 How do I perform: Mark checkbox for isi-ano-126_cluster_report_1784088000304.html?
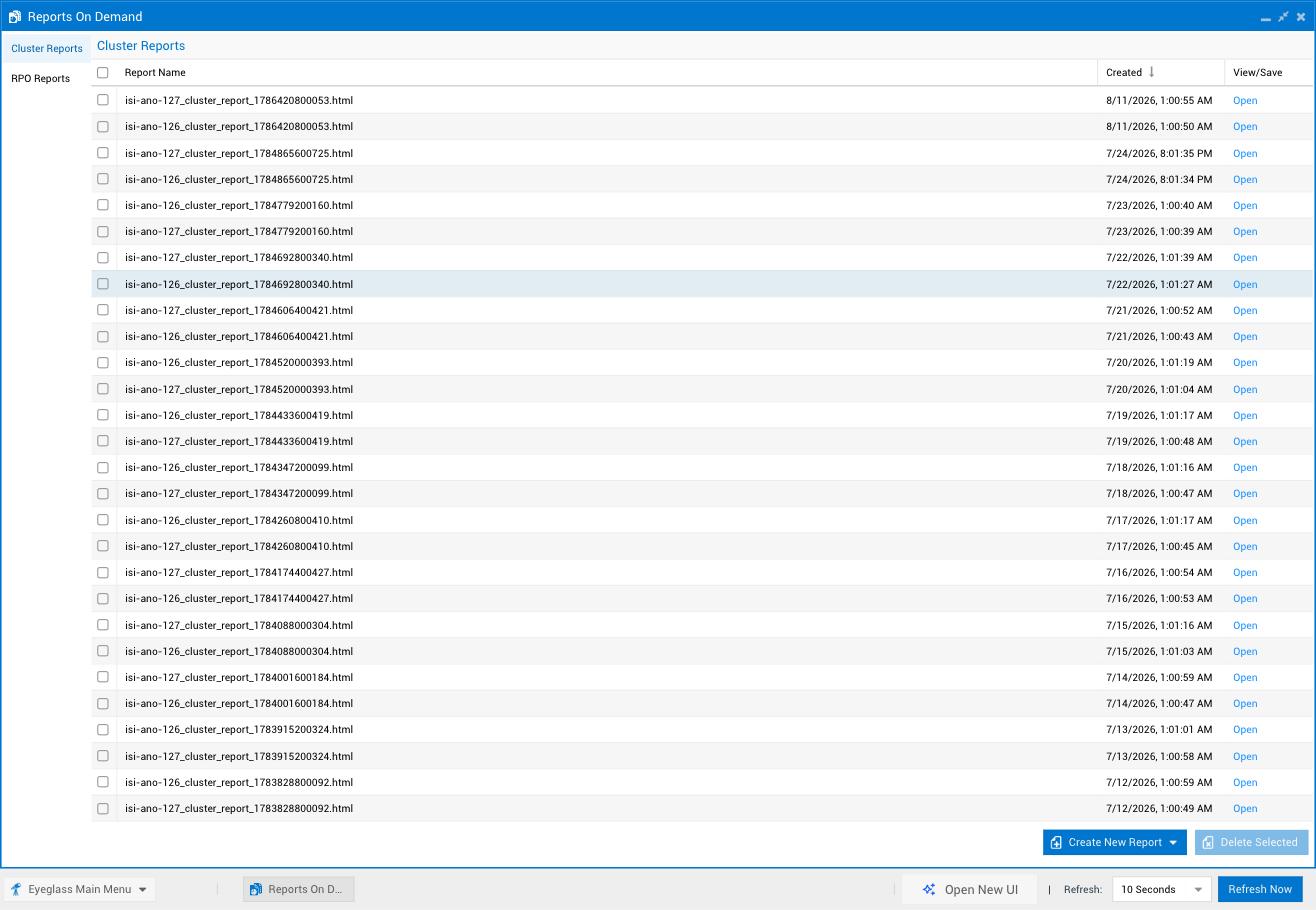(x=103, y=651)
